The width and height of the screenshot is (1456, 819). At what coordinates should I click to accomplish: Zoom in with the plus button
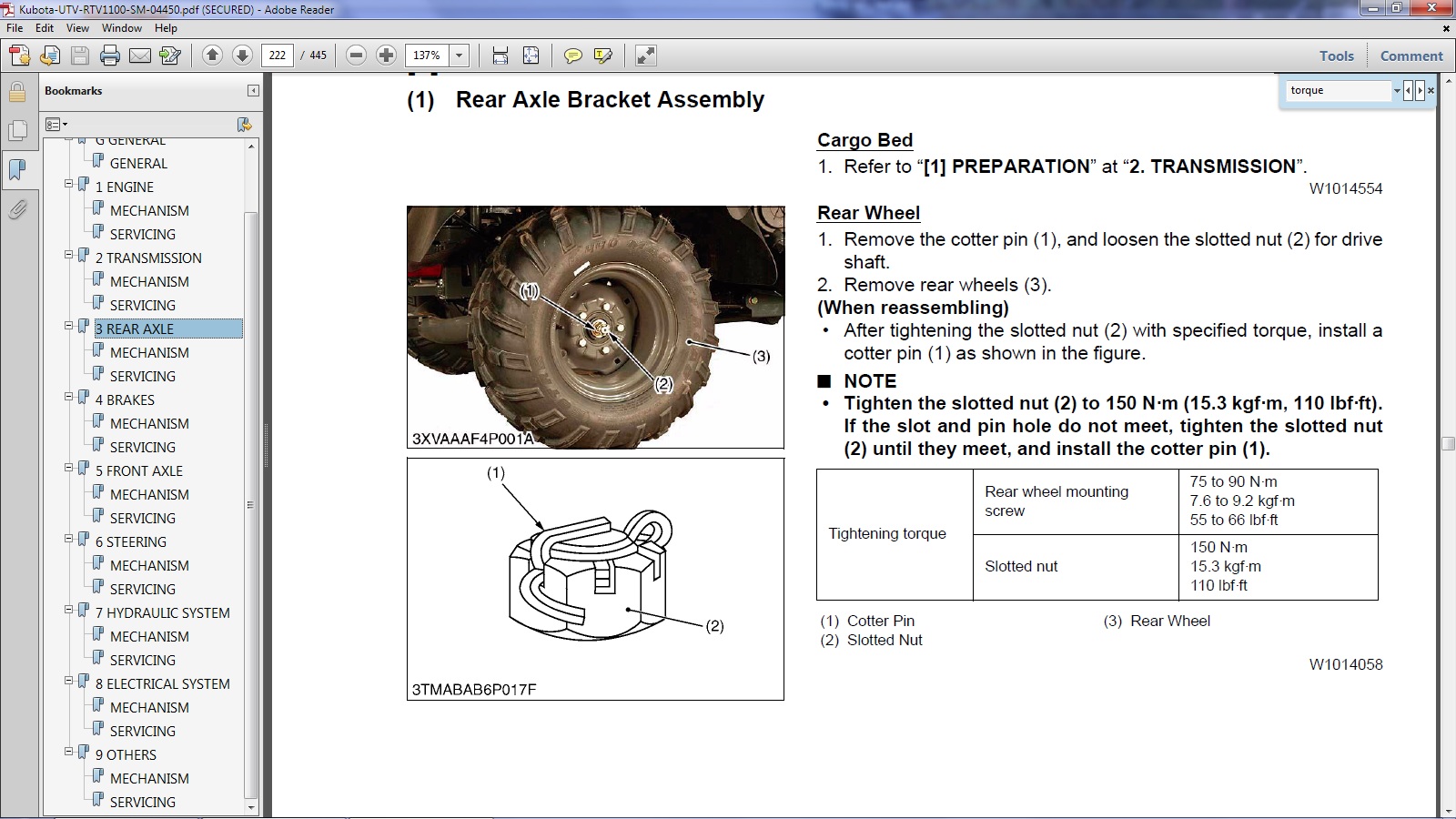click(x=386, y=56)
